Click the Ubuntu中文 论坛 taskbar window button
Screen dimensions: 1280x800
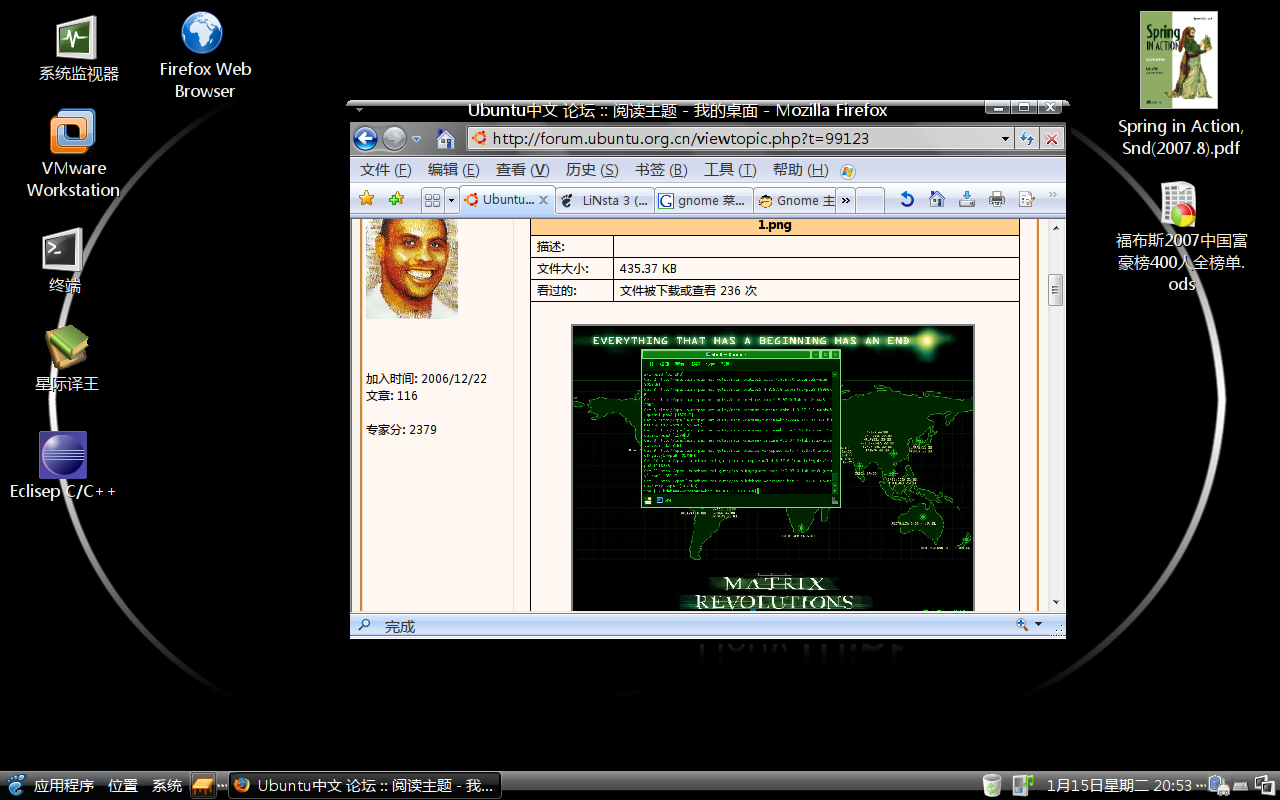[x=365, y=785]
